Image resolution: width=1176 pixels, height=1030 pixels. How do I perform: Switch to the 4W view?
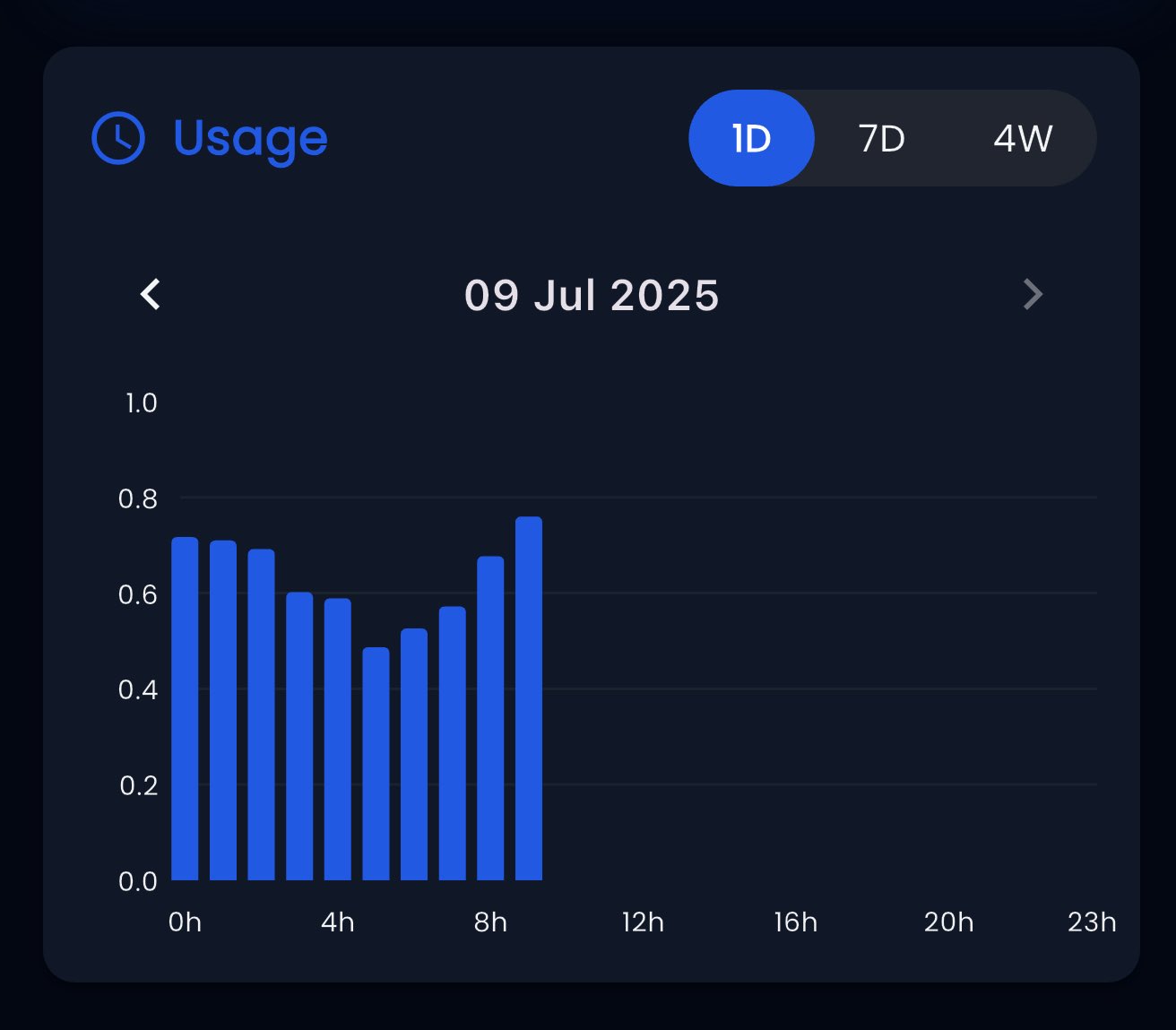[1023, 138]
